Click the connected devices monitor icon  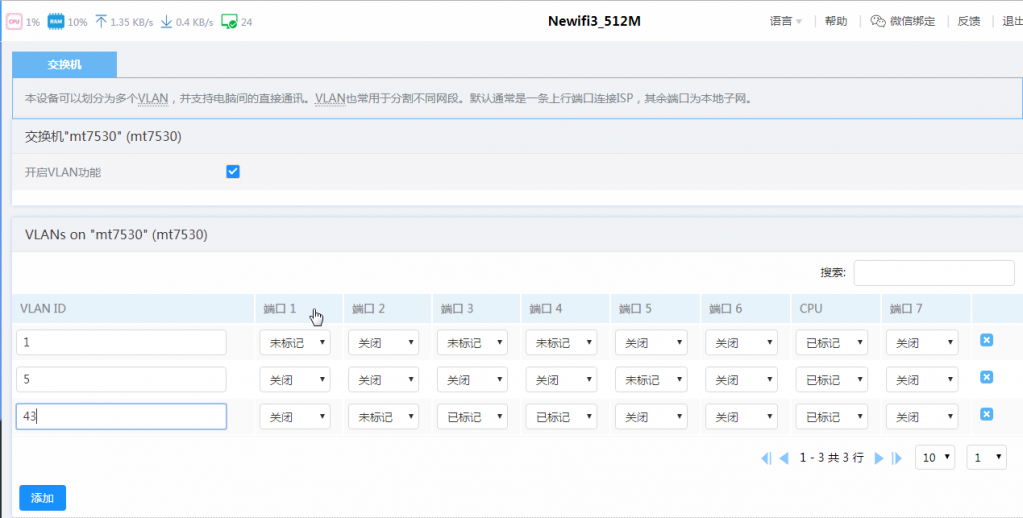click(x=229, y=22)
